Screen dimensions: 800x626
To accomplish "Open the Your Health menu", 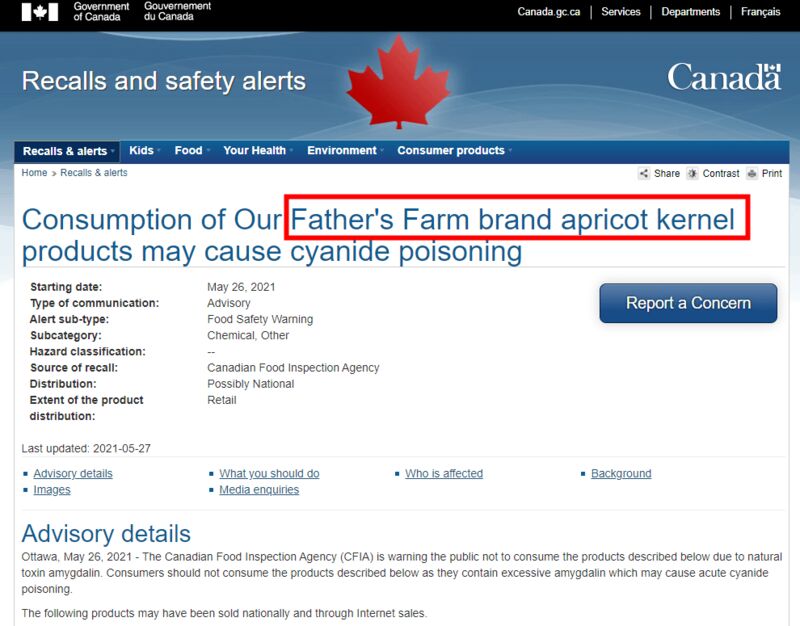I will point(258,151).
